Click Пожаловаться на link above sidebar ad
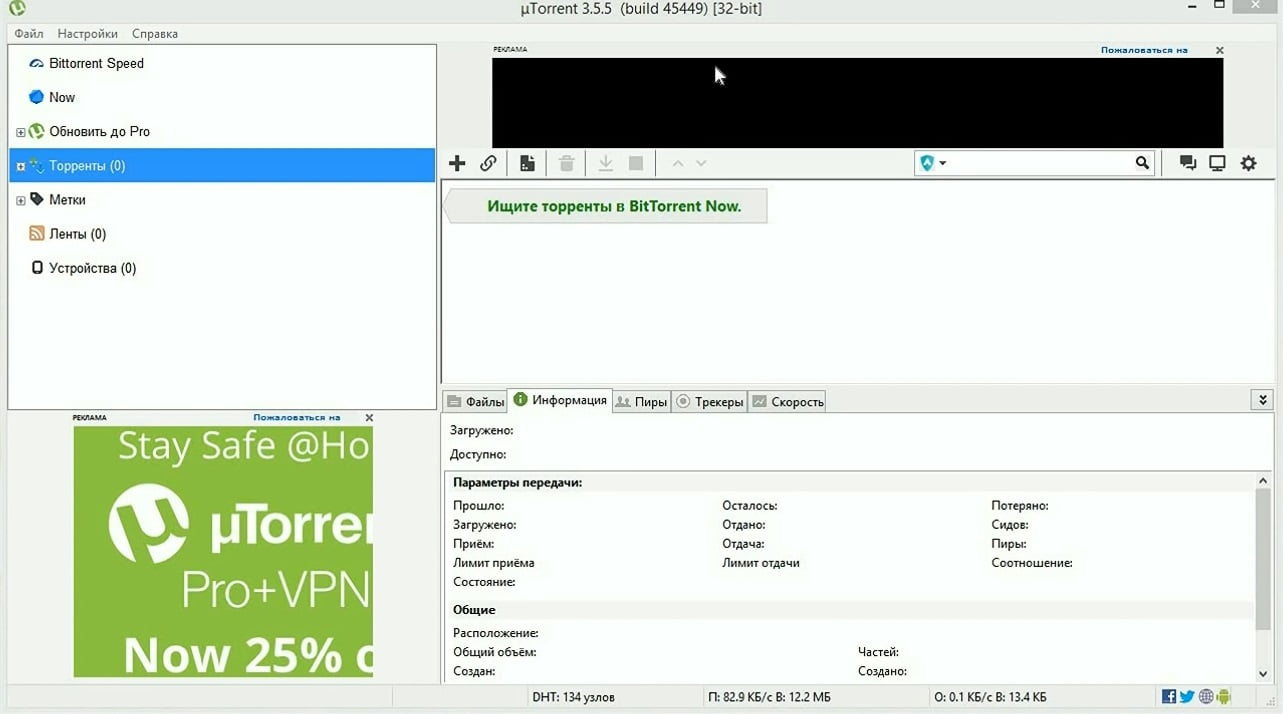 (x=296, y=418)
